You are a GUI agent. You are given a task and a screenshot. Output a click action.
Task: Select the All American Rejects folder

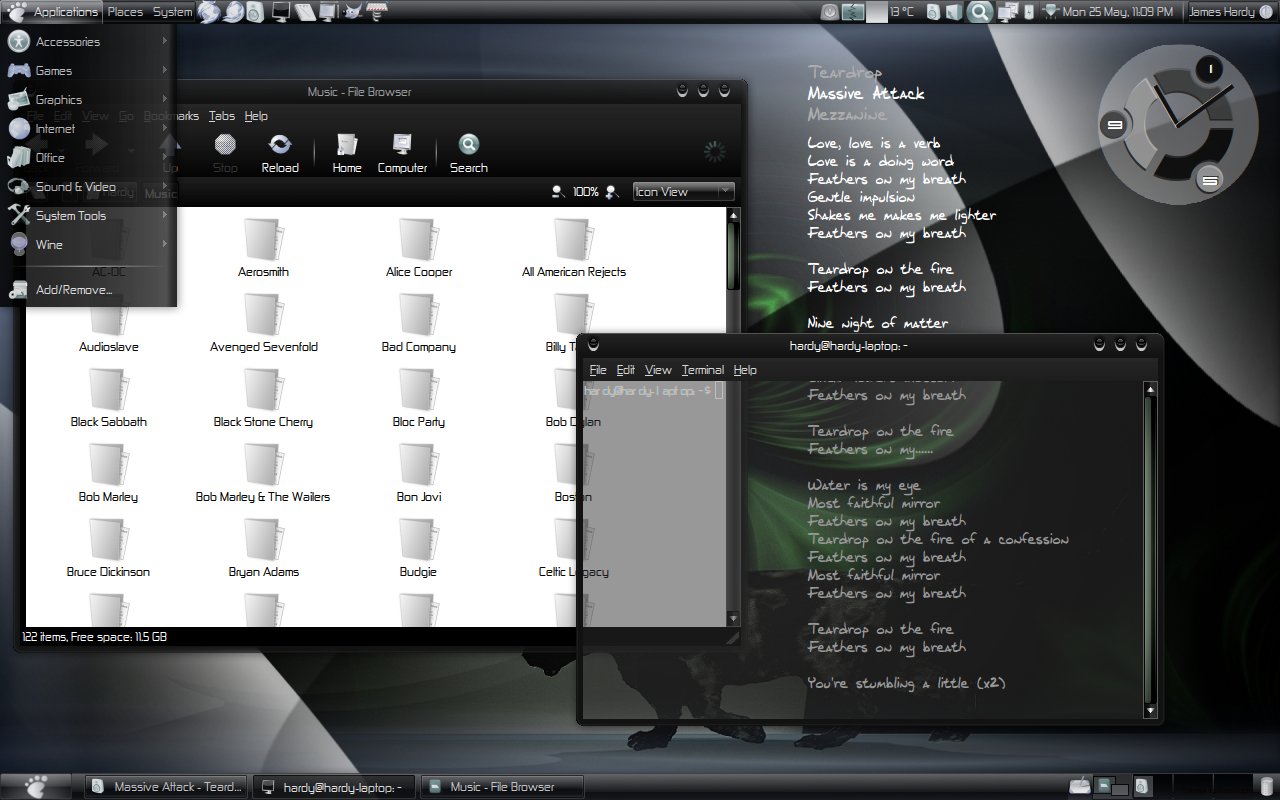(574, 249)
